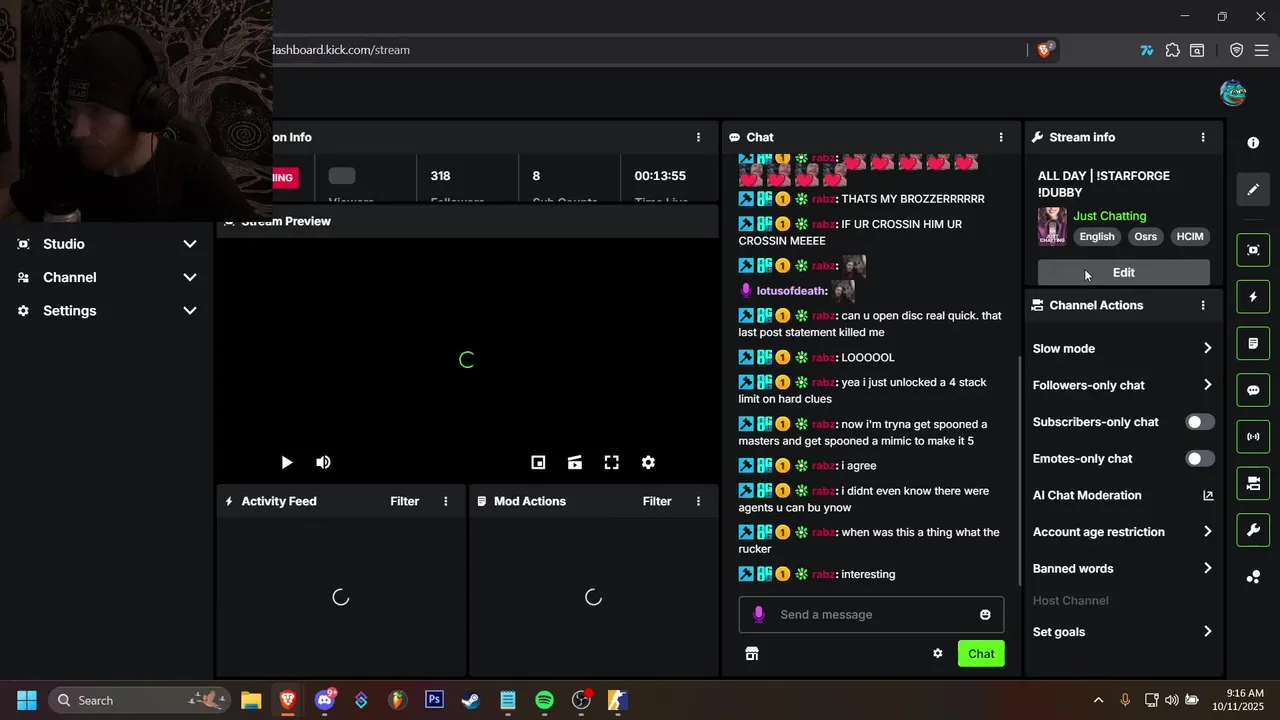Open Followers-only chat options
The width and height of the screenshot is (1280, 720).
point(1123,385)
